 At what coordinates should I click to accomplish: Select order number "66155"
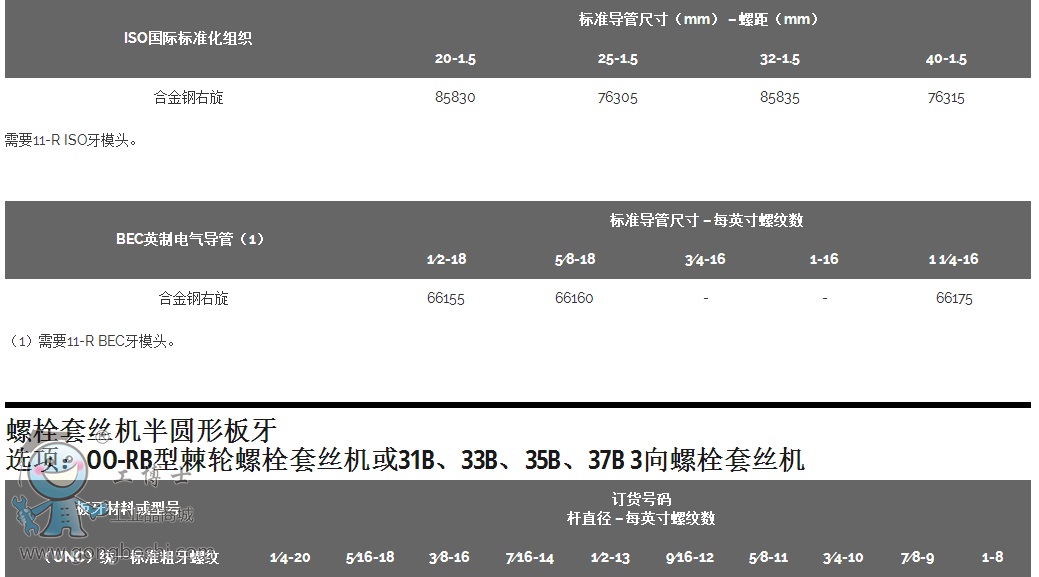coord(446,298)
